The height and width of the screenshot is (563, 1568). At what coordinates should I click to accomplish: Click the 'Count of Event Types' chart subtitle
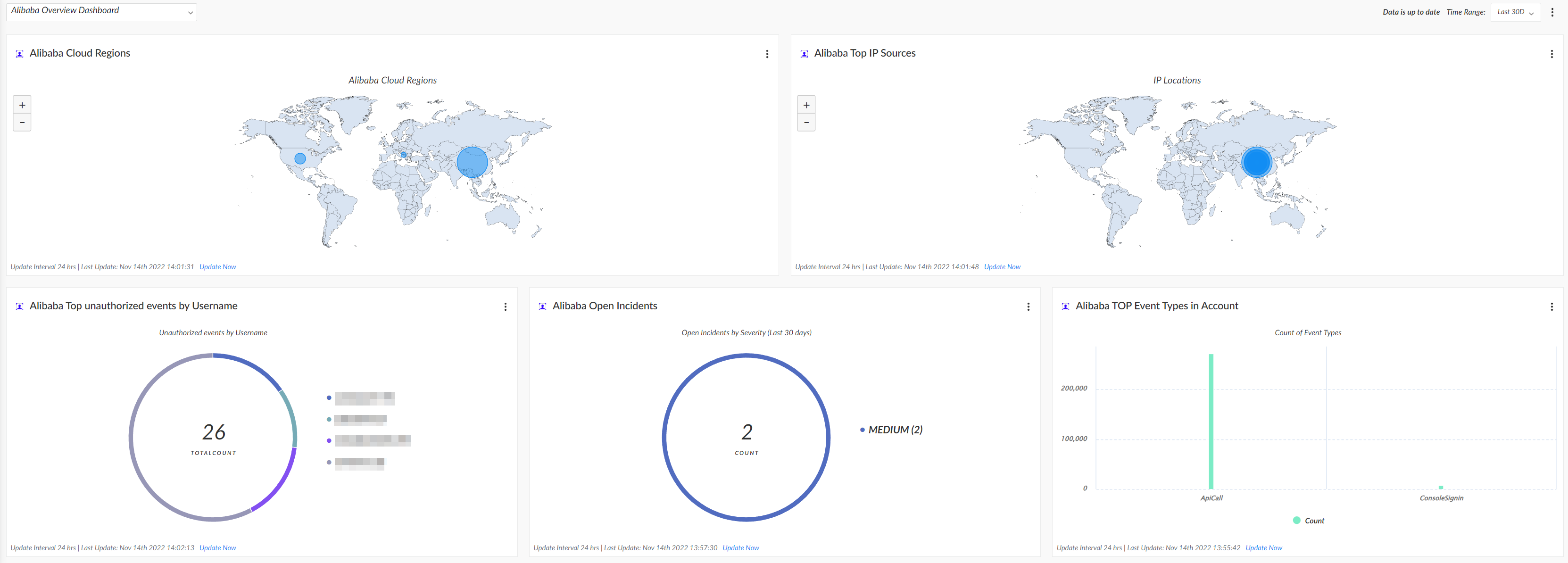pos(1308,333)
